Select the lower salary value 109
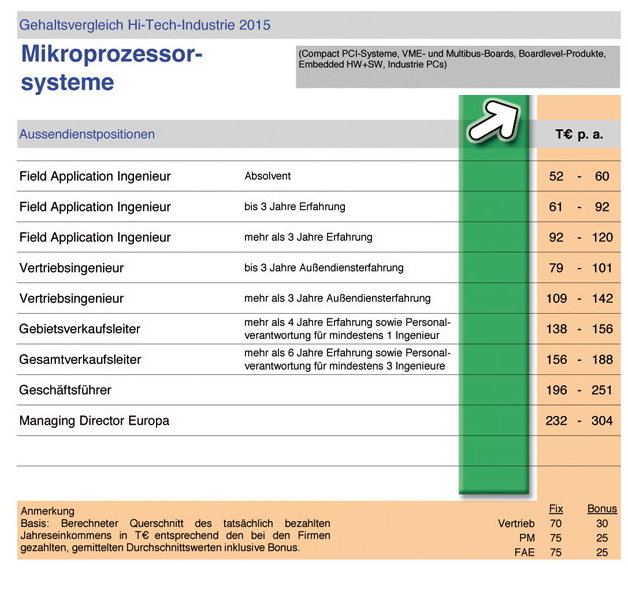628x597 pixels. click(x=557, y=298)
